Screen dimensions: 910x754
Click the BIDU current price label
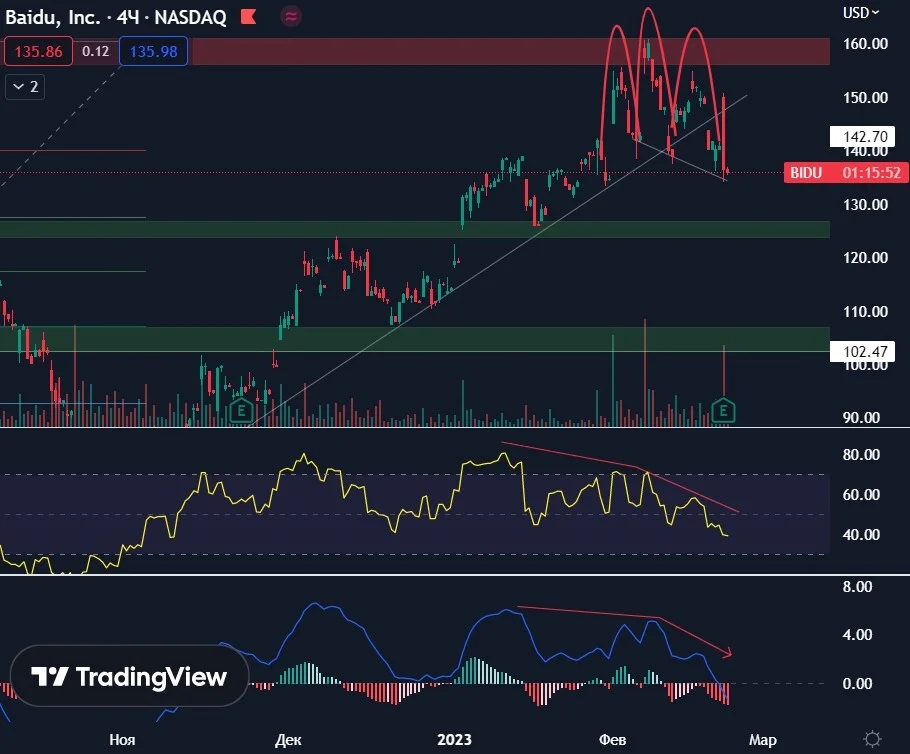click(x=846, y=172)
